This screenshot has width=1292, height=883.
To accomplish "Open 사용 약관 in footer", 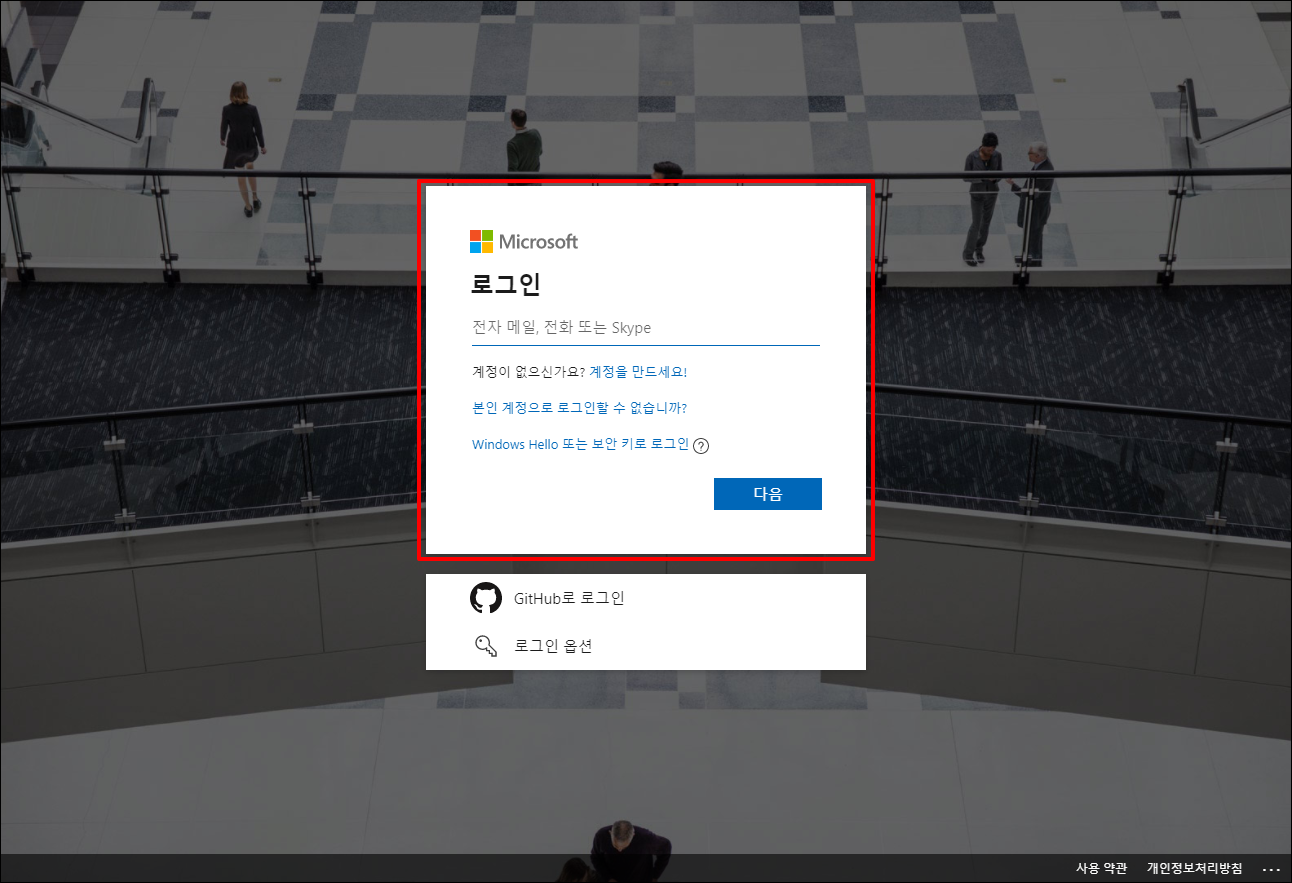I will (1101, 868).
